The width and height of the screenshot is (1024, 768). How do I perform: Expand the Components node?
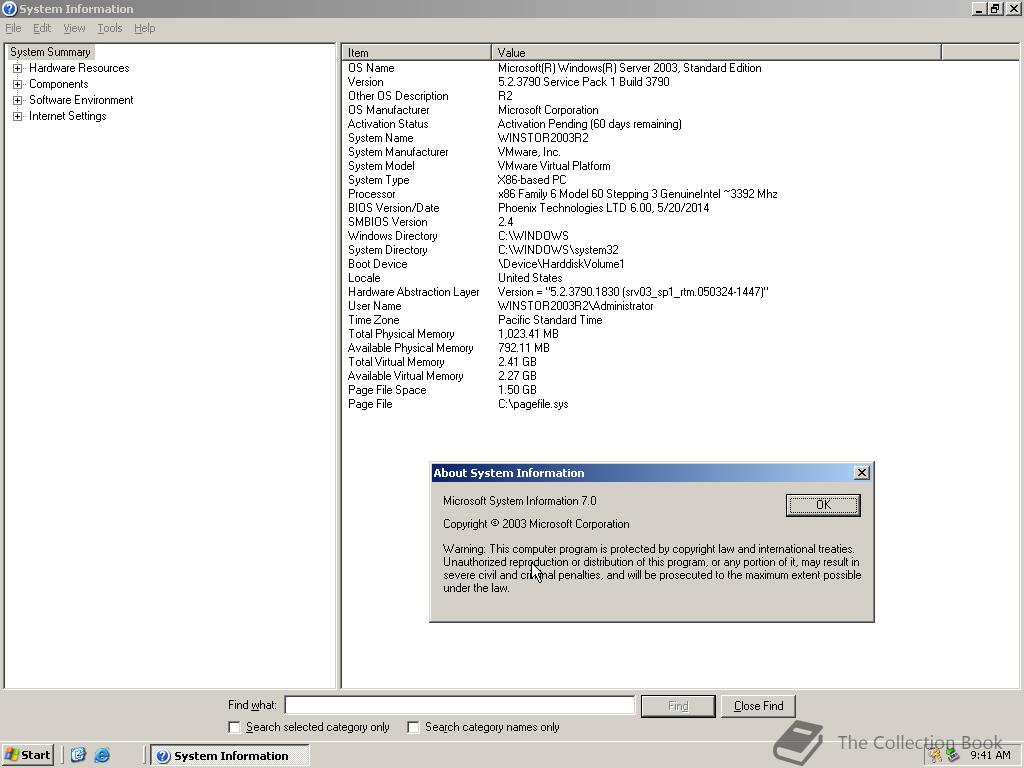point(18,84)
